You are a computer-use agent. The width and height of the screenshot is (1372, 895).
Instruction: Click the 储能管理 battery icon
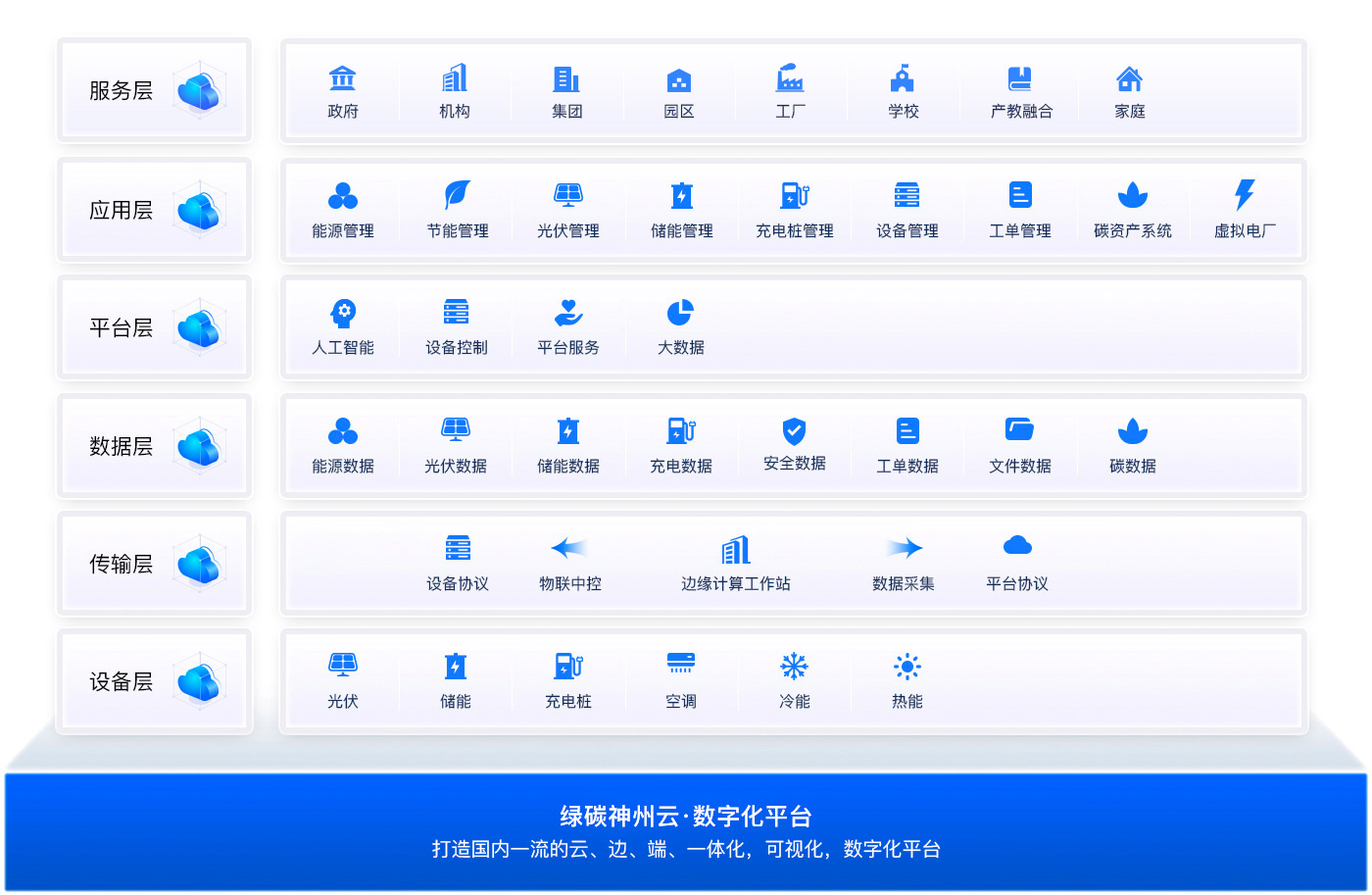682,196
